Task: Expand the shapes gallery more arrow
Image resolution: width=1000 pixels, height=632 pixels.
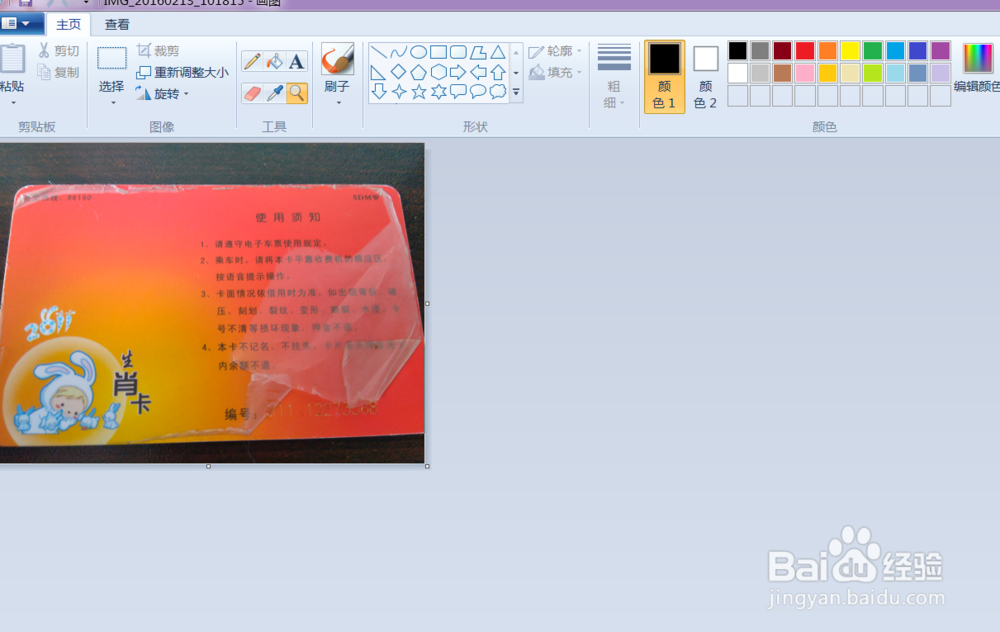Action: coord(516,92)
